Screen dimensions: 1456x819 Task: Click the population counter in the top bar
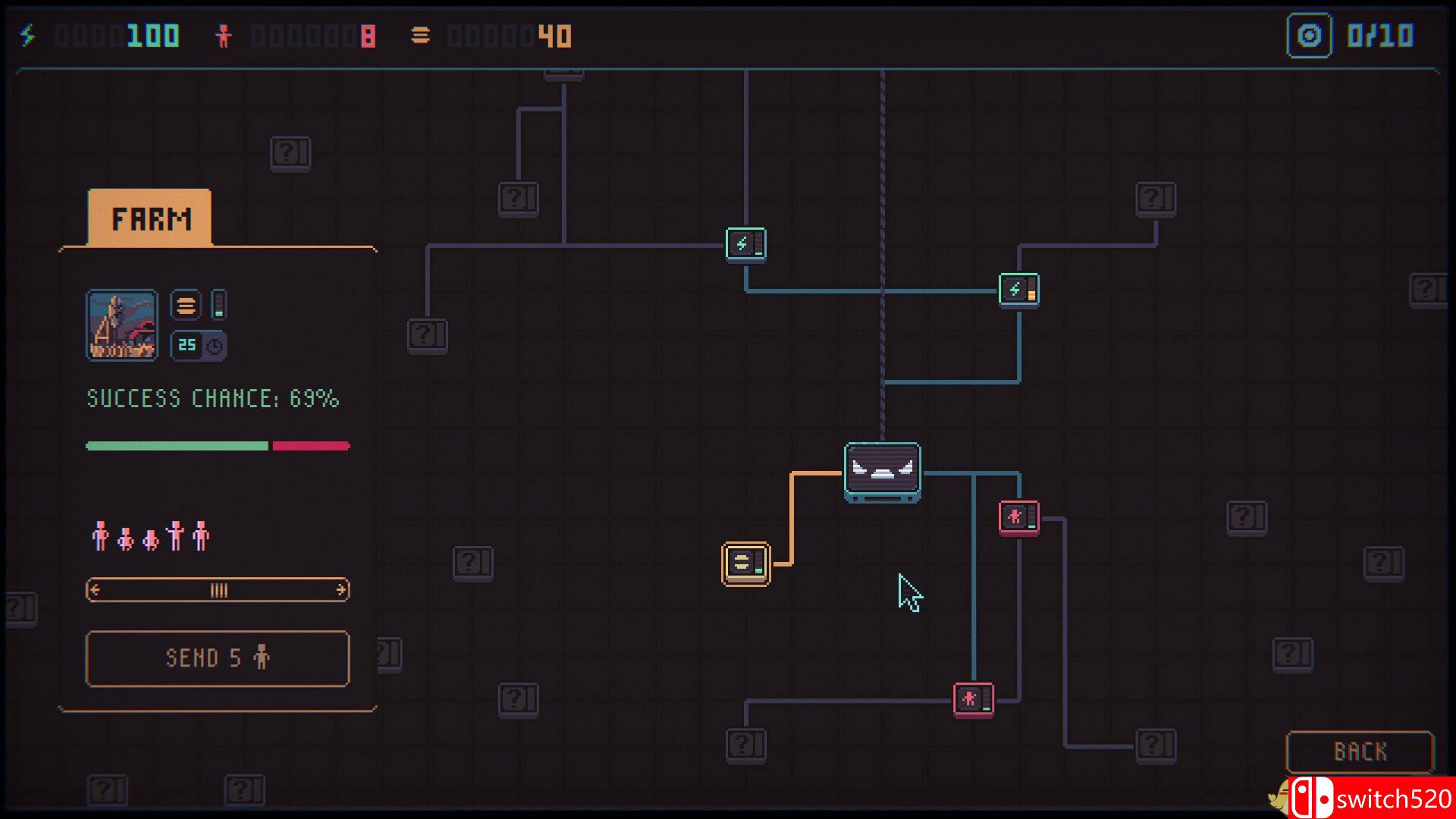click(224, 34)
